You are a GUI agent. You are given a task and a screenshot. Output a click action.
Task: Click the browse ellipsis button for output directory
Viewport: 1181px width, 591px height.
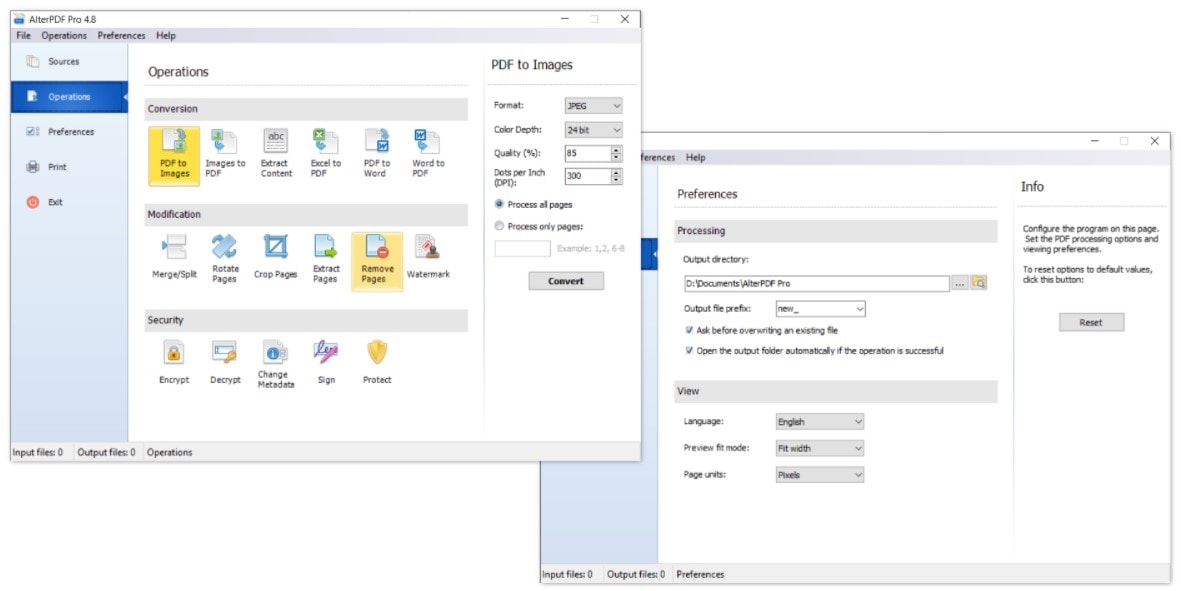click(960, 283)
